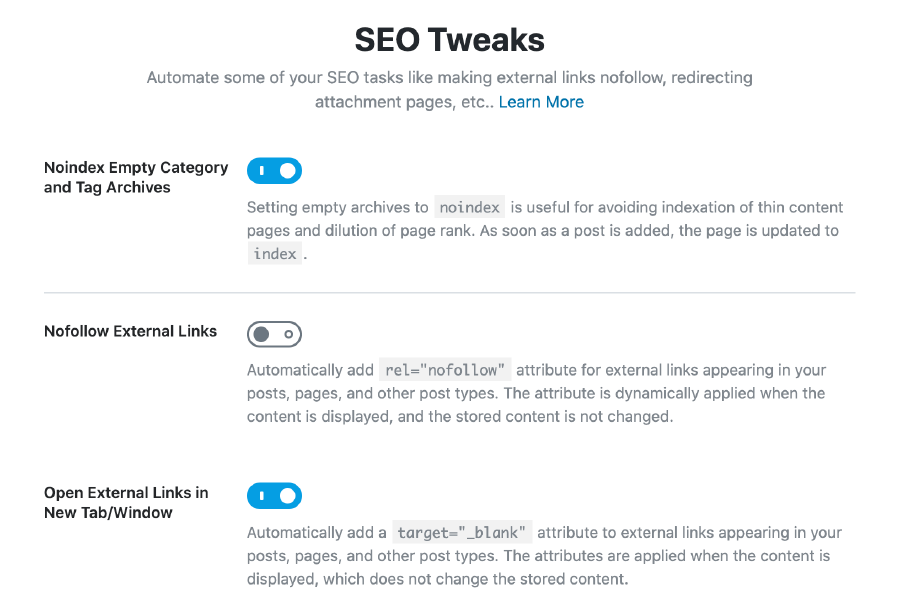Viewport: 900px width, 610px height.
Task: Click the blue toggle next to New Tab/Window setting
Action: 274,495
